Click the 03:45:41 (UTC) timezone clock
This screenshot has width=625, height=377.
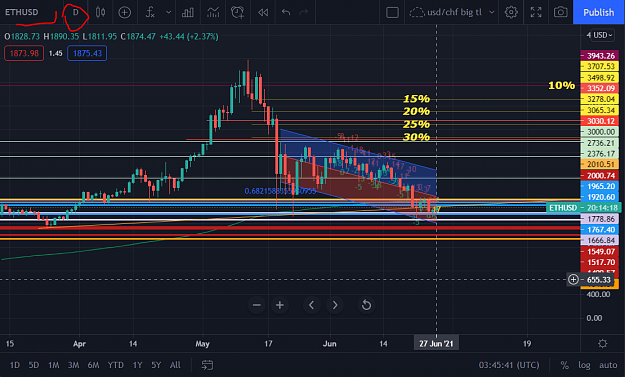509,365
